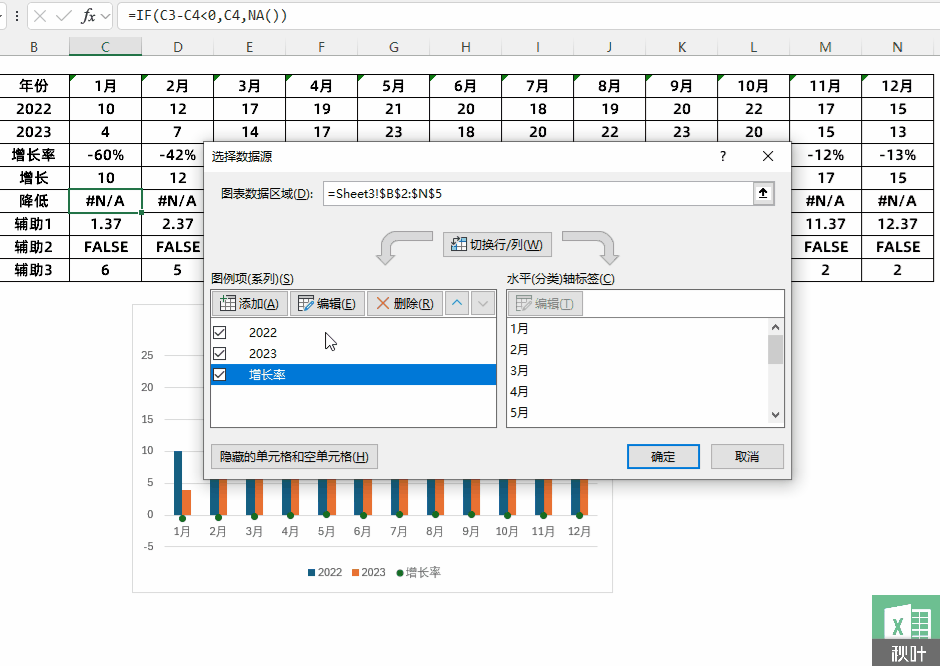Select column K header

[682, 47]
